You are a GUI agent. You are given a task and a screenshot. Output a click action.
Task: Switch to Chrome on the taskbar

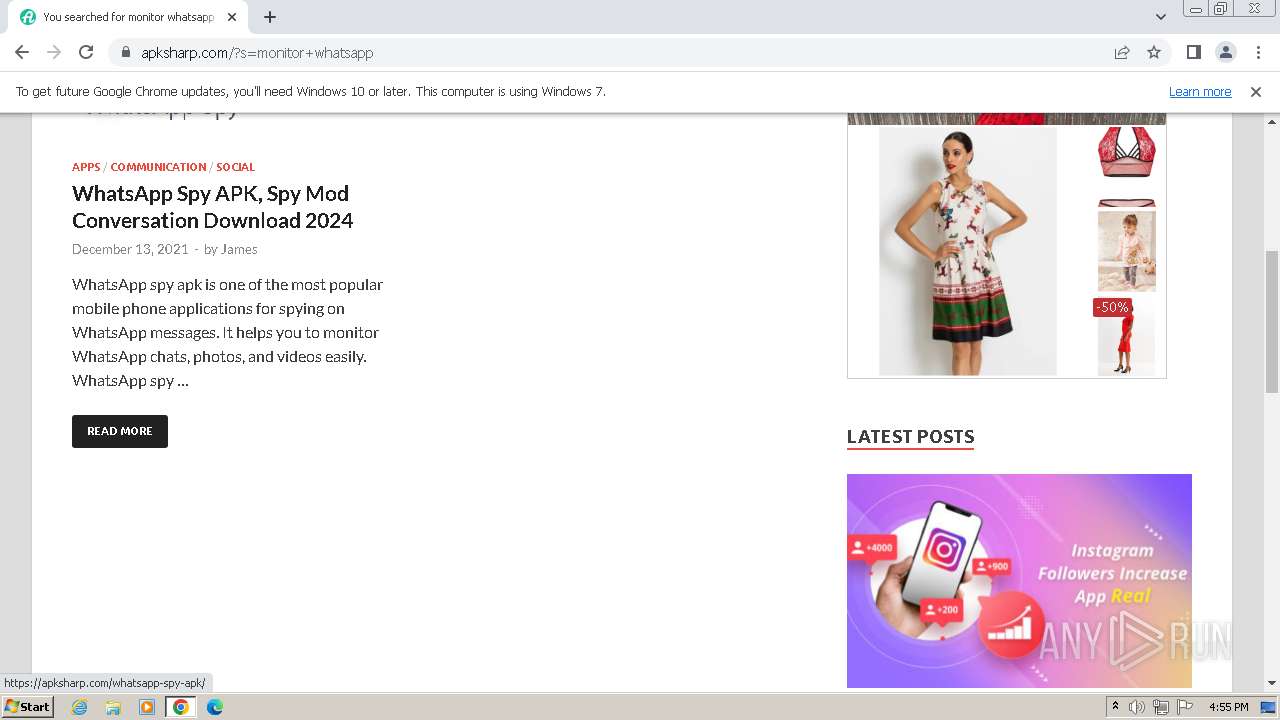pos(181,707)
